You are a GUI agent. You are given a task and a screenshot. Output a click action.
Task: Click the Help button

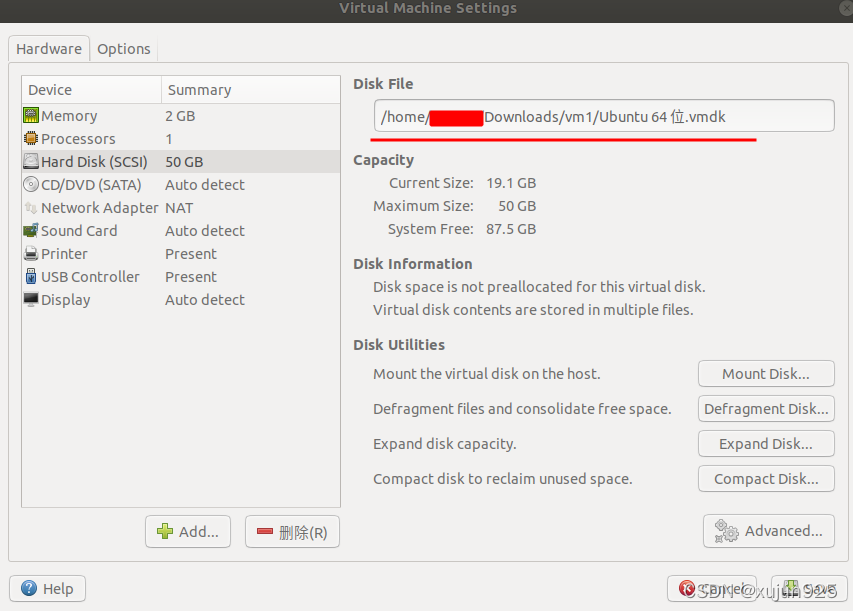tap(47, 588)
